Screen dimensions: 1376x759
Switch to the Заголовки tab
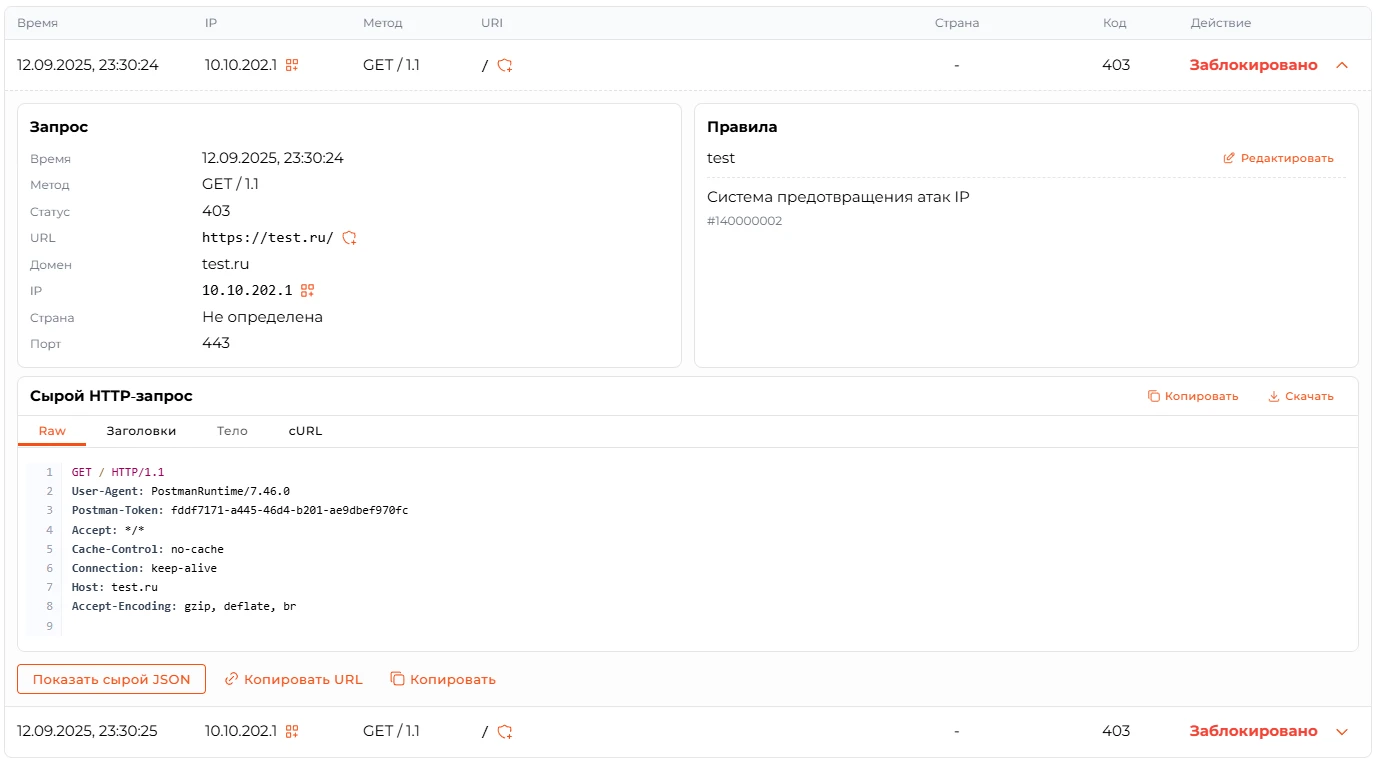(141, 431)
